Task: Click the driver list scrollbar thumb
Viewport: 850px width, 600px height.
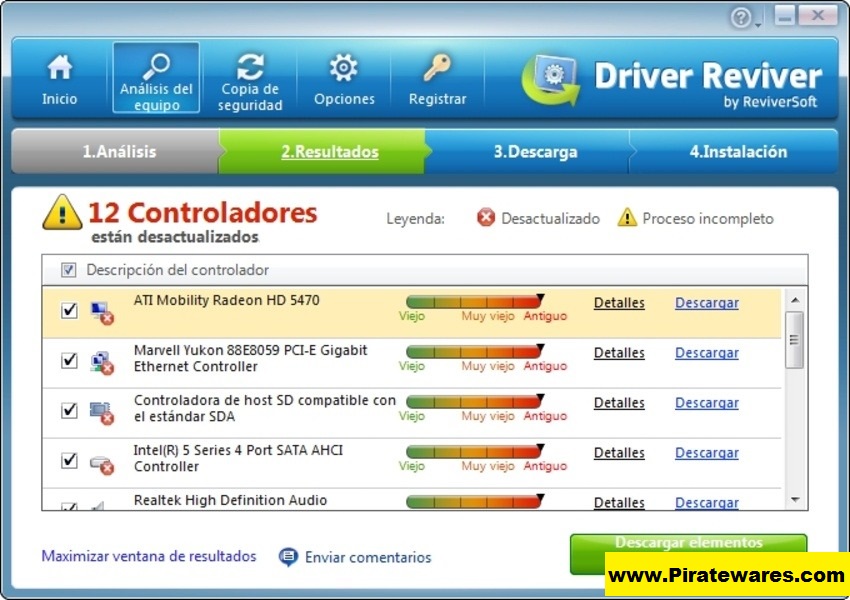Action: [795, 340]
